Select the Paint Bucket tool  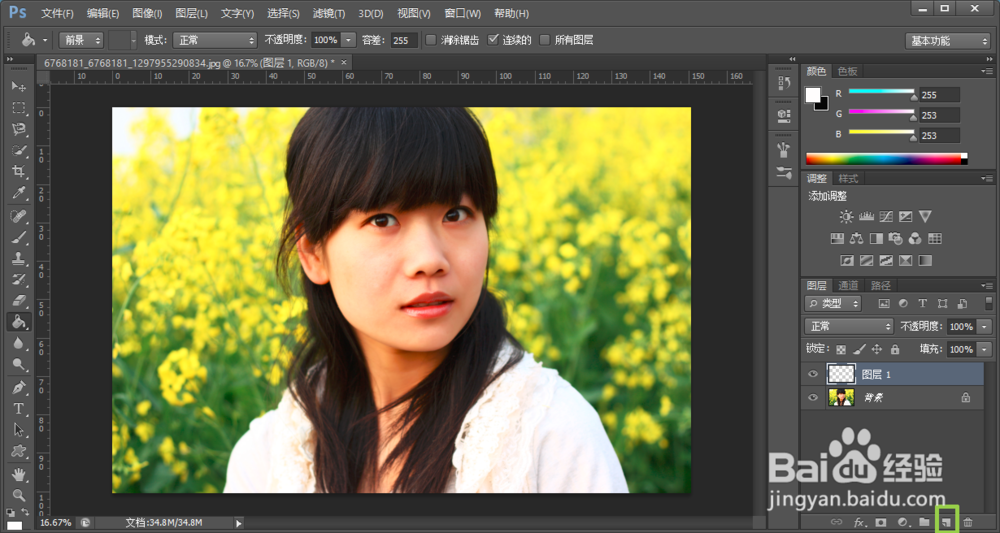point(19,322)
